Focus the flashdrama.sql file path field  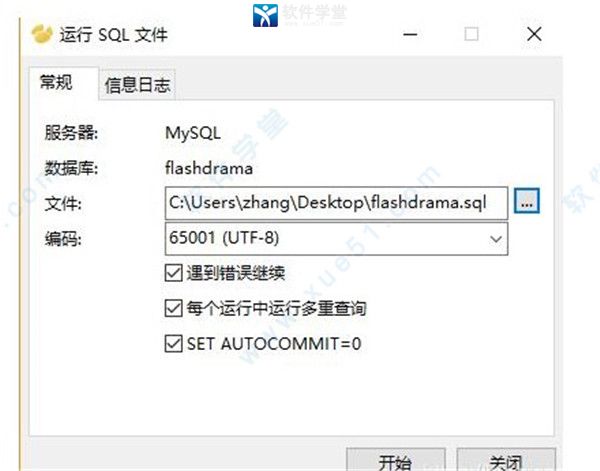[336, 203]
